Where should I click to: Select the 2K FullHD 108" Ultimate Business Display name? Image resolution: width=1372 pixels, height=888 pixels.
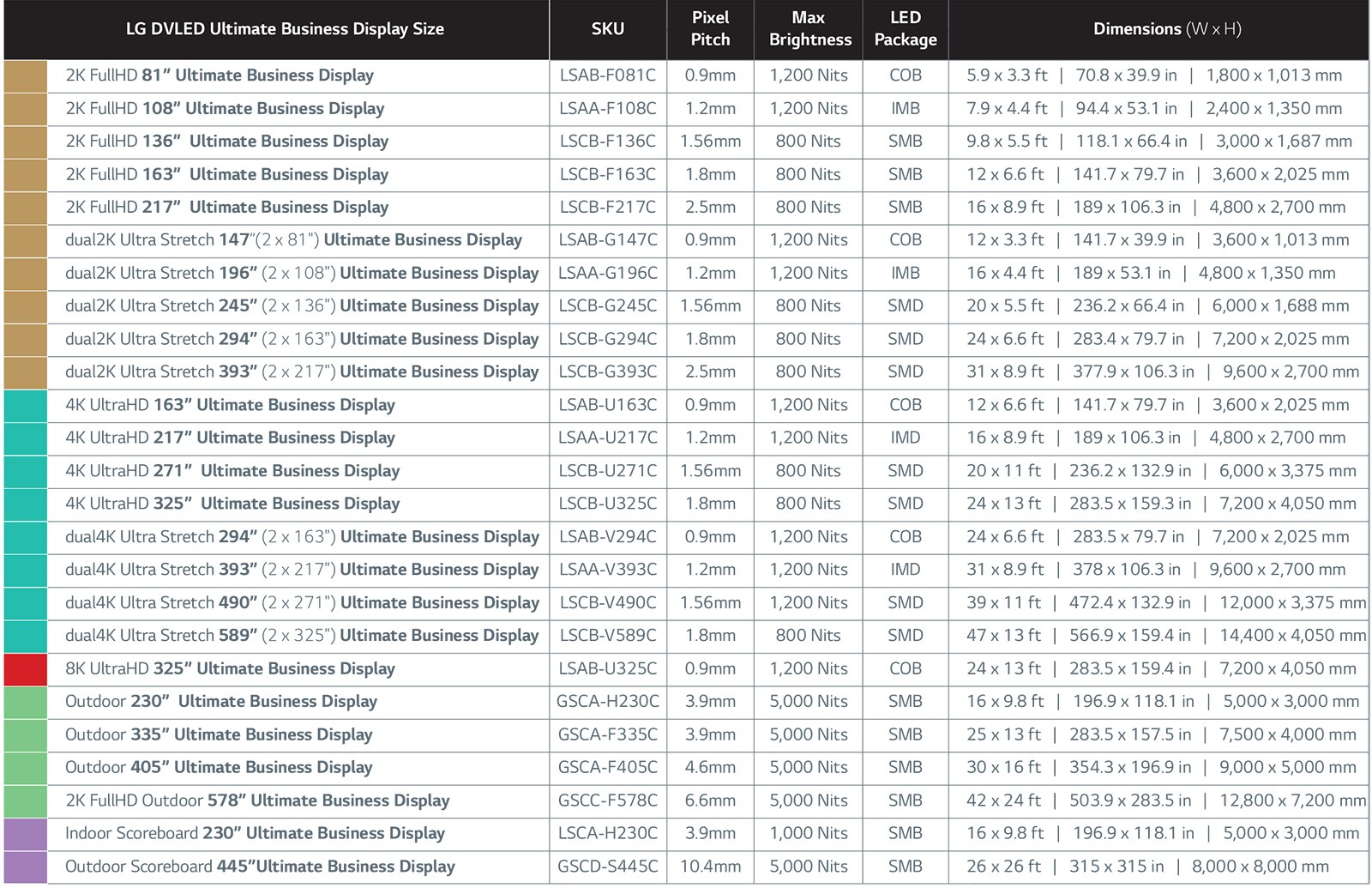(x=225, y=109)
